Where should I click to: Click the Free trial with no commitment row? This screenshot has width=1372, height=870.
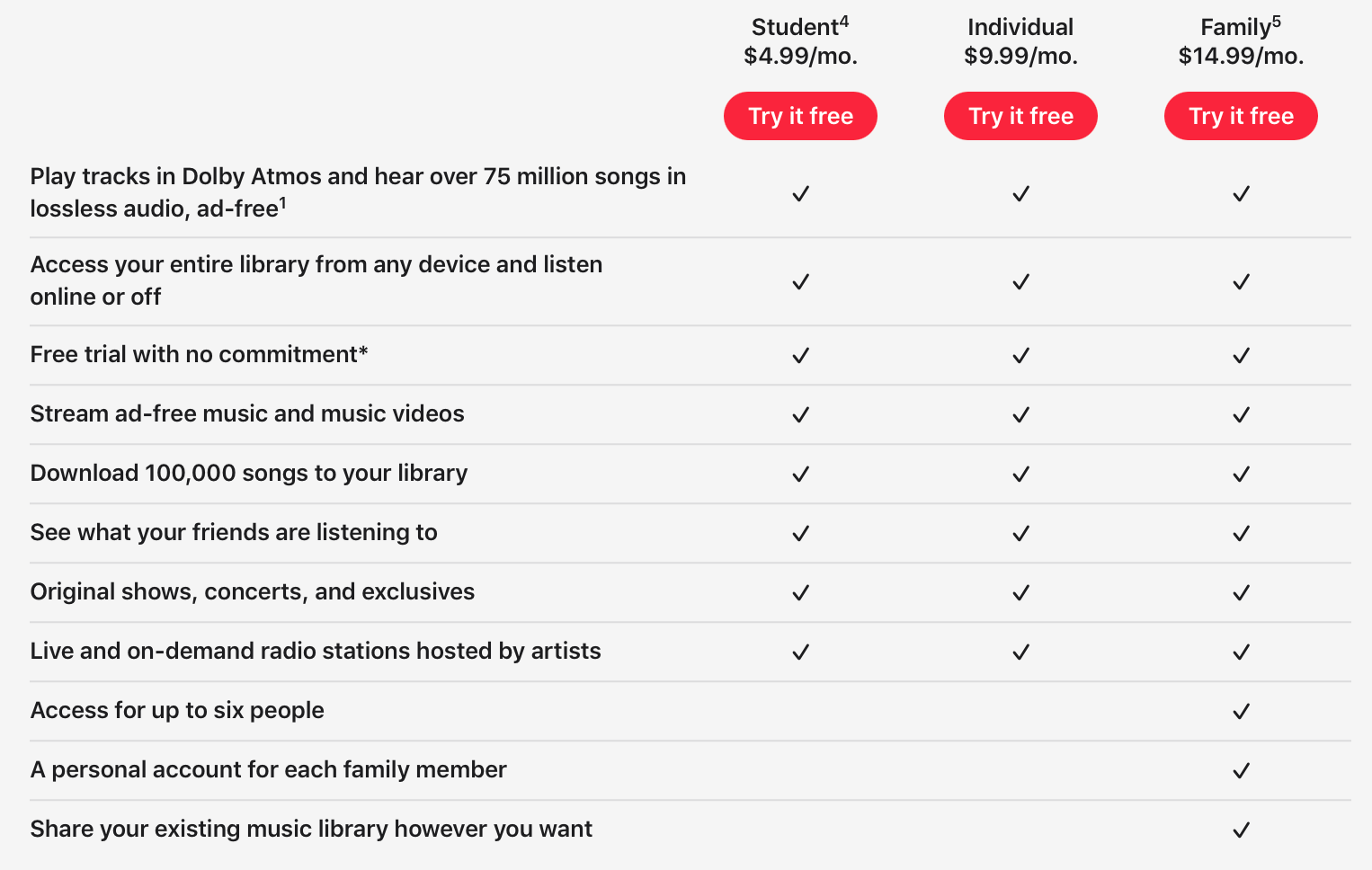coord(198,354)
